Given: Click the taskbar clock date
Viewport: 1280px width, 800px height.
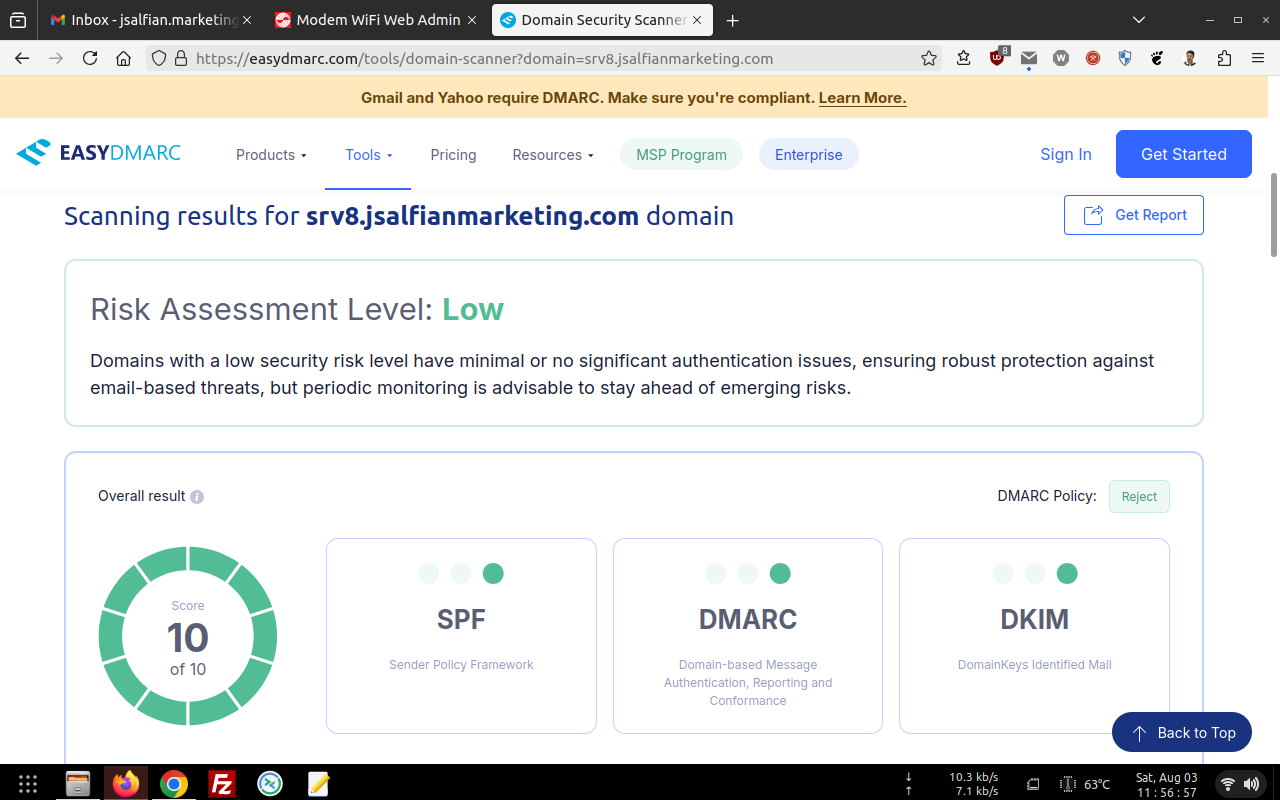Looking at the screenshot, I should (x=1166, y=784).
